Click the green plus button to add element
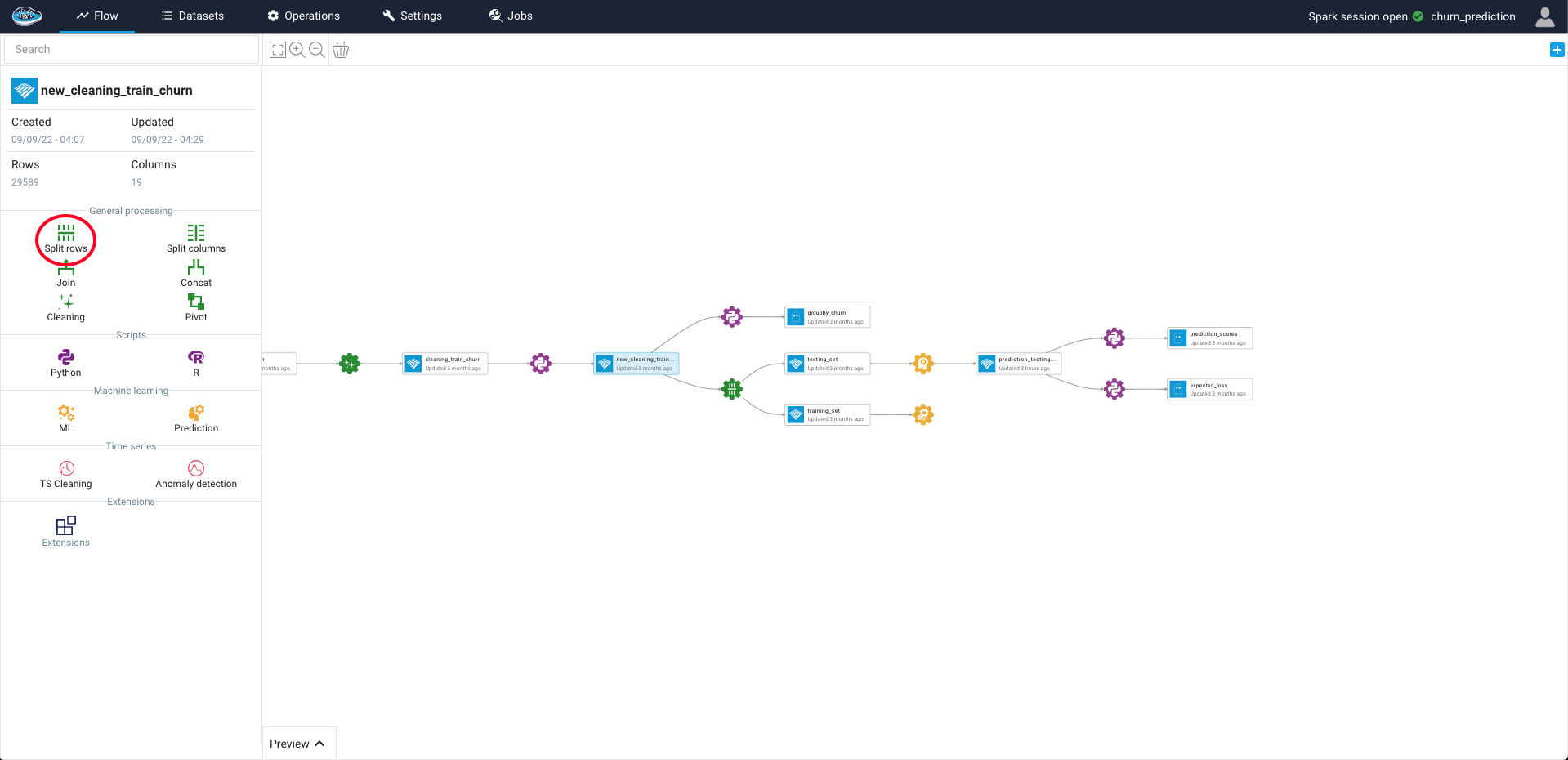This screenshot has width=1568, height=760. tap(1557, 50)
